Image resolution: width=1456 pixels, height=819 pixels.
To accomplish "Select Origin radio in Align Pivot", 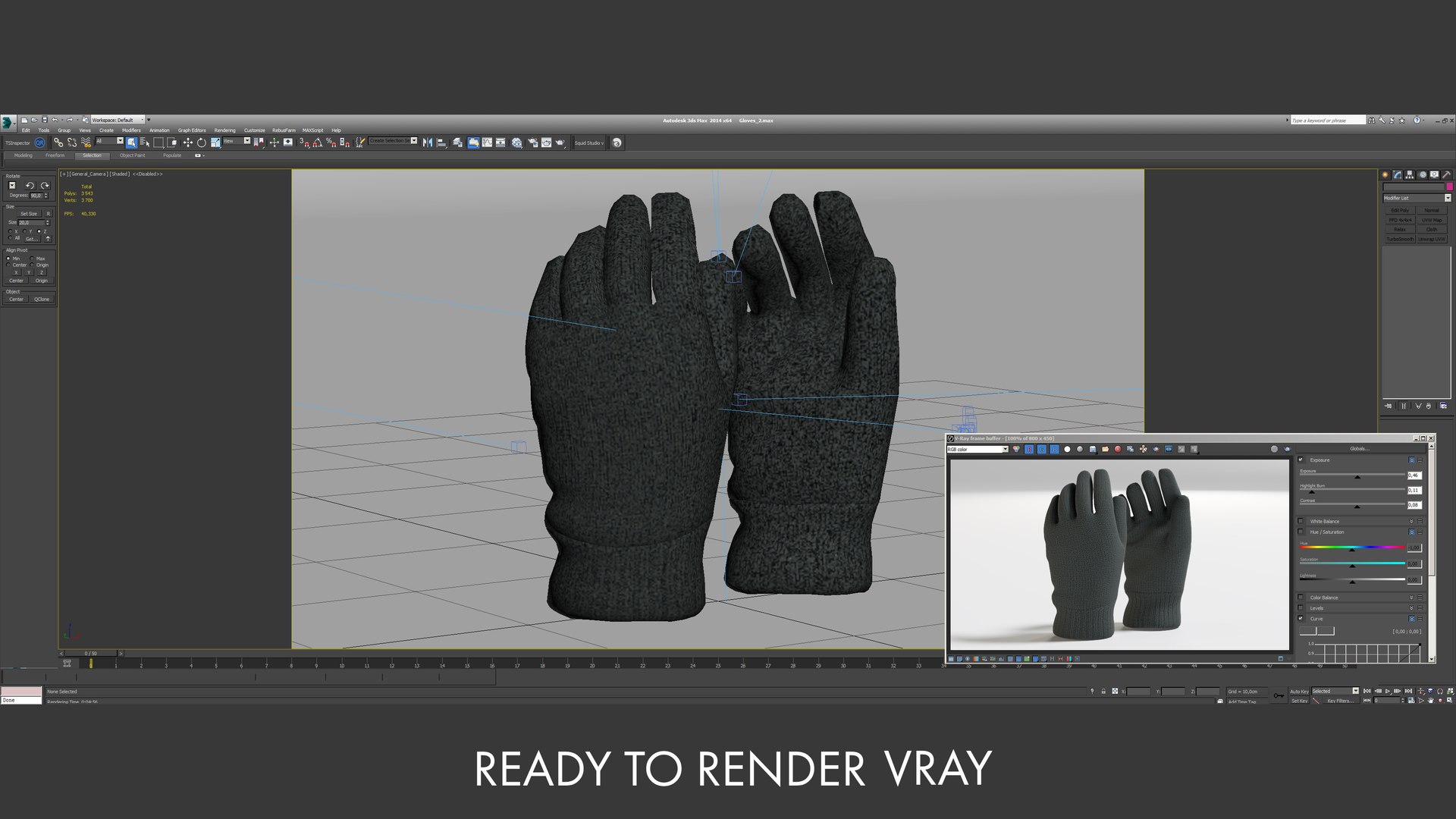I will [x=32, y=265].
